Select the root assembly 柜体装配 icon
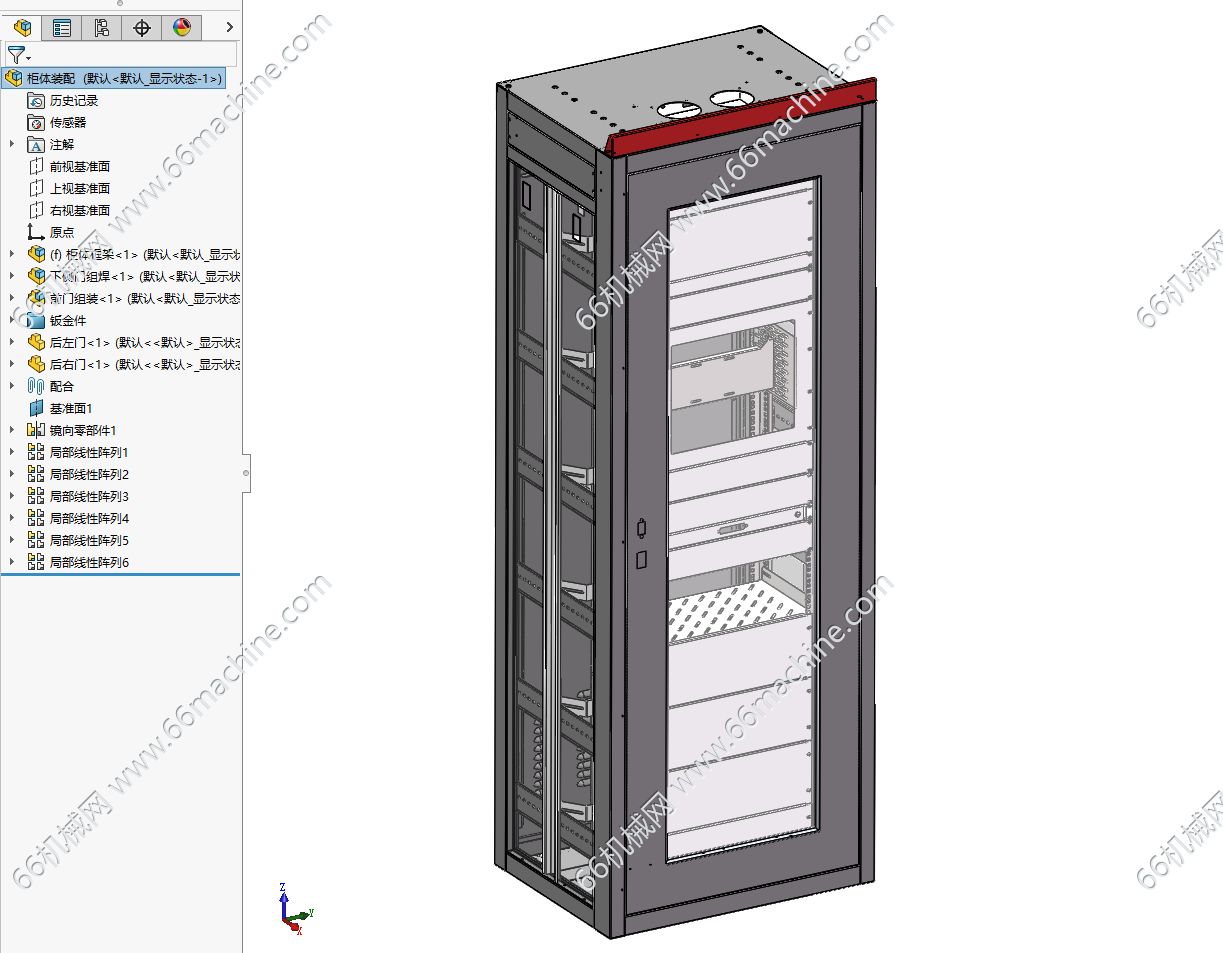The height and width of the screenshot is (953, 1223). (x=14, y=78)
